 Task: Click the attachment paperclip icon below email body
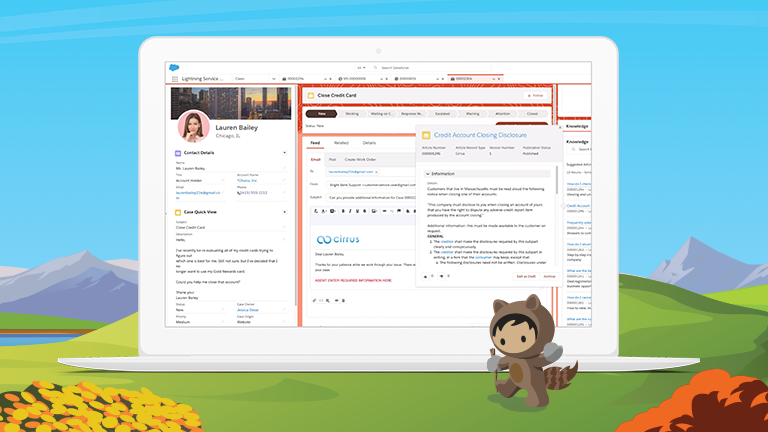[312, 298]
